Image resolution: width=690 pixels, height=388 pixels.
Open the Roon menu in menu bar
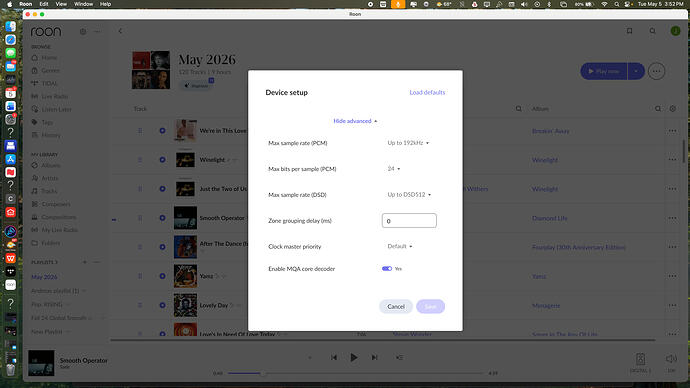26,4
